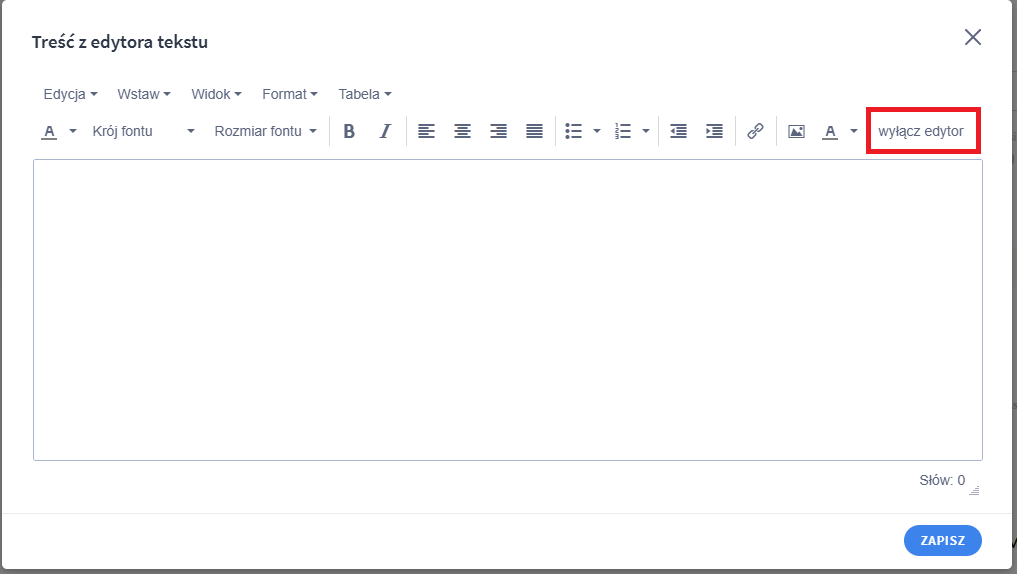1017x574 pixels.
Task: Open the Rozmiar fontu dropdown
Action: [265, 131]
